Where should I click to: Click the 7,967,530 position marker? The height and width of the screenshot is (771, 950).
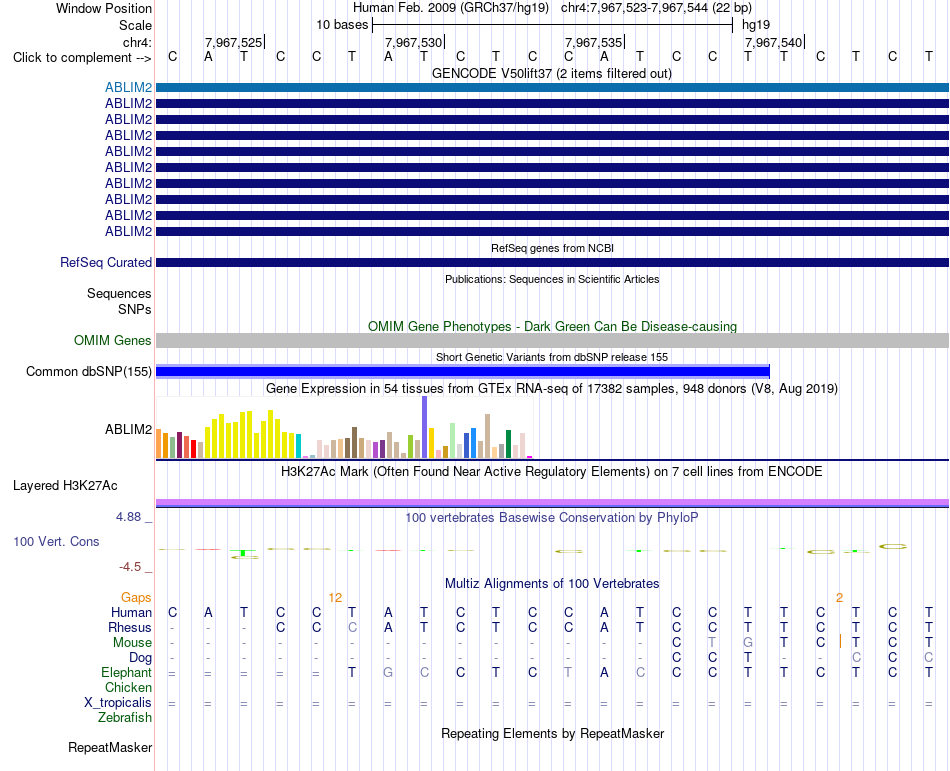(x=413, y=42)
